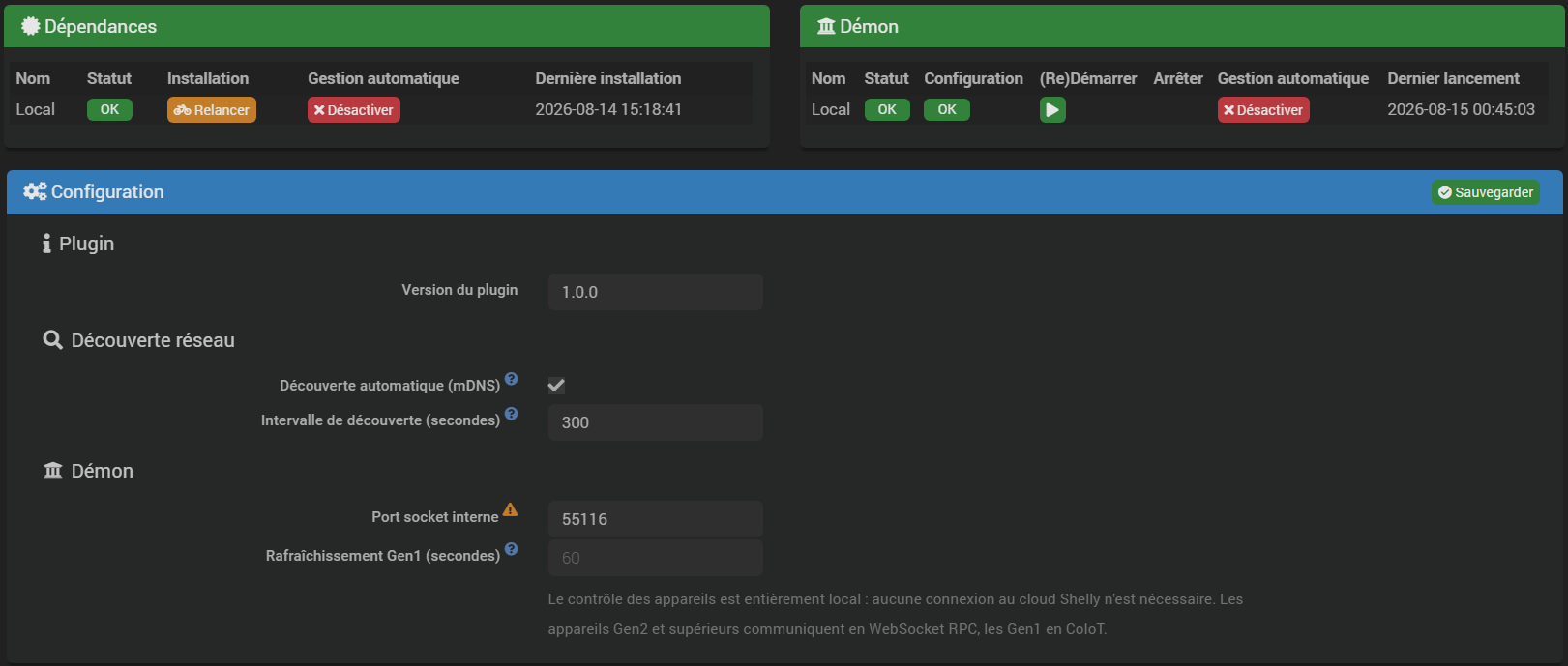Viewport: 1568px width, 666px height.
Task: Click the Port socket interne field
Action: pos(656,519)
